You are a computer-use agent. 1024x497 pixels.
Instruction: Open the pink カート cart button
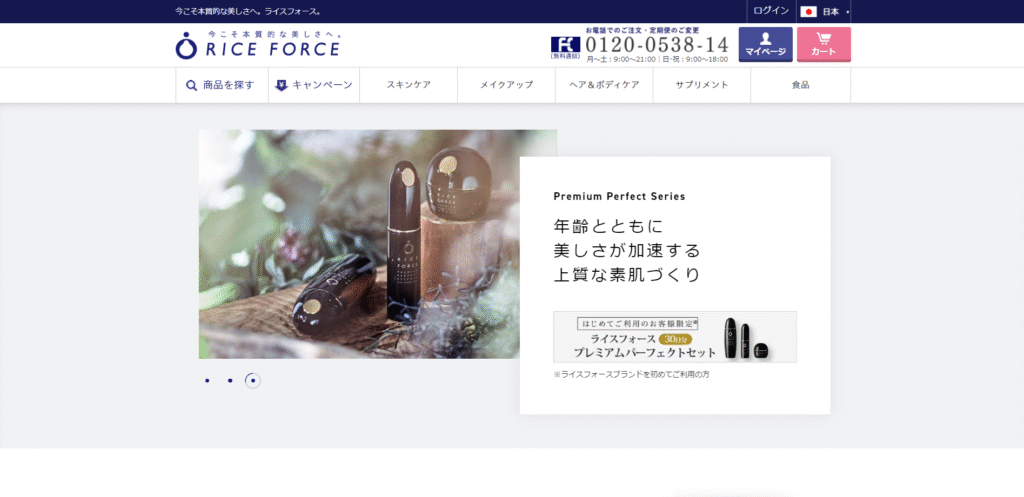[x=824, y=44]
